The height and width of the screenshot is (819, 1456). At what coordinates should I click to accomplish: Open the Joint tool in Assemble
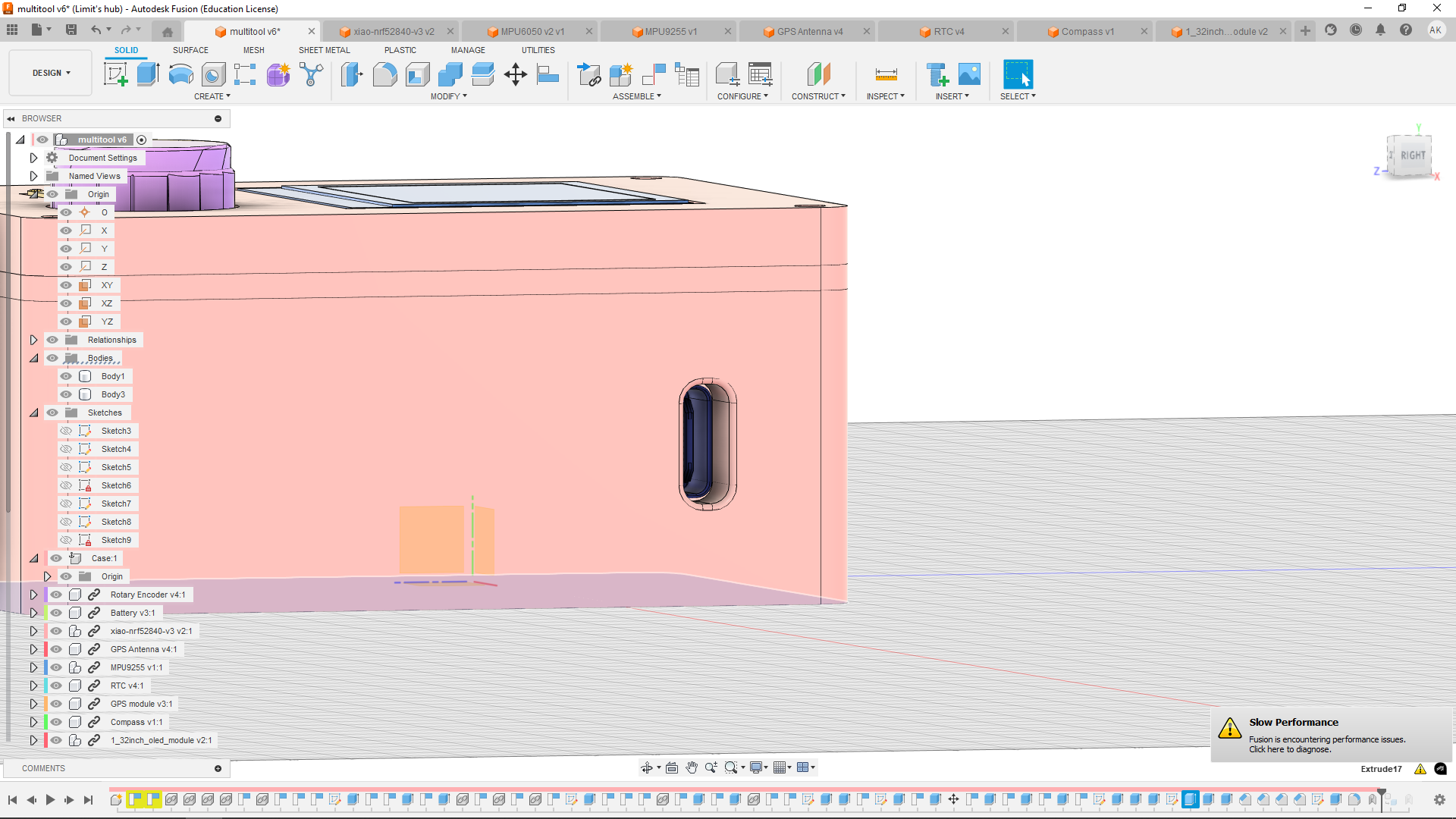pyautogui.click(x=654, y=74)
